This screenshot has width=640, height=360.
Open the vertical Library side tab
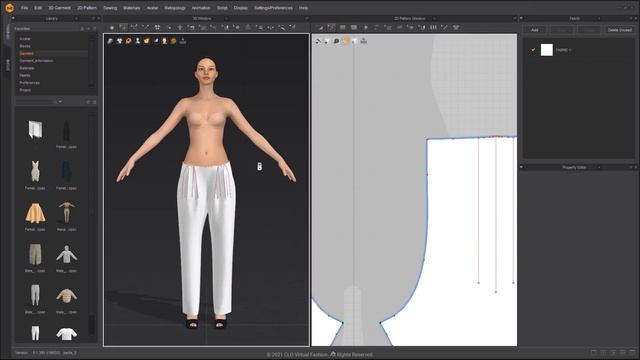click(7, 31)
